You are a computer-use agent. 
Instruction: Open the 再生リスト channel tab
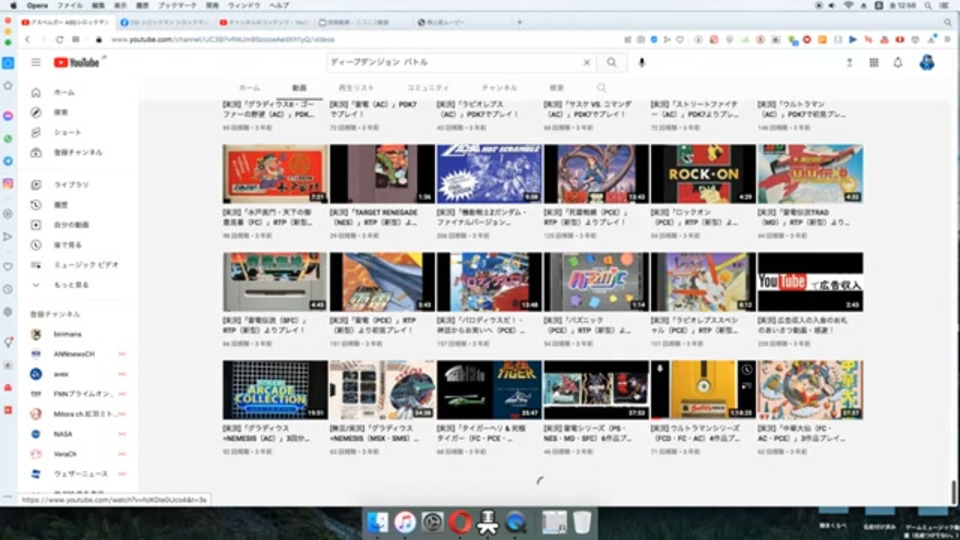pyautogui.click(x=356, y=88)
